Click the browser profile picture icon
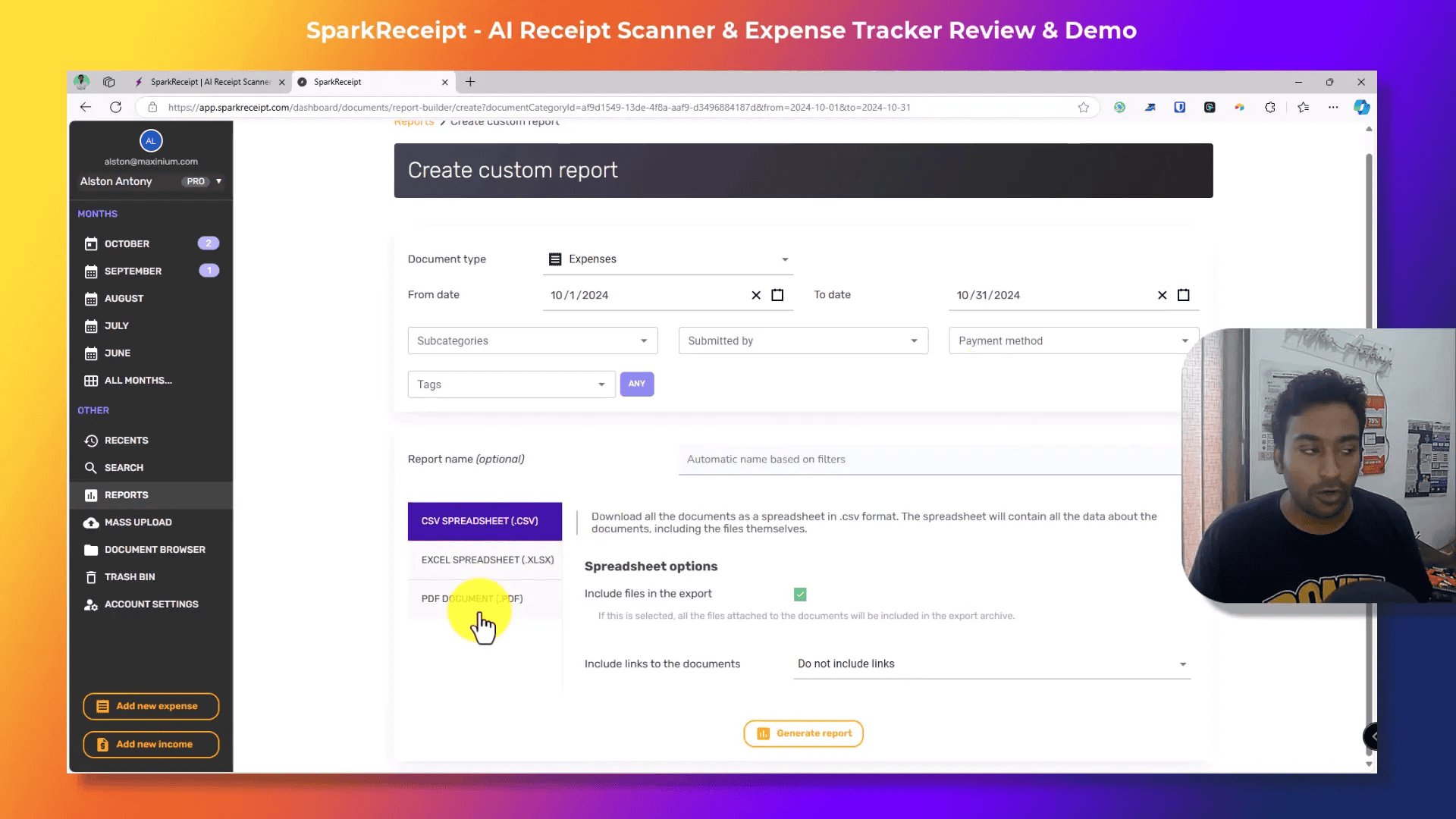The width and height of the screenshot is (1456, 819). 82,82
